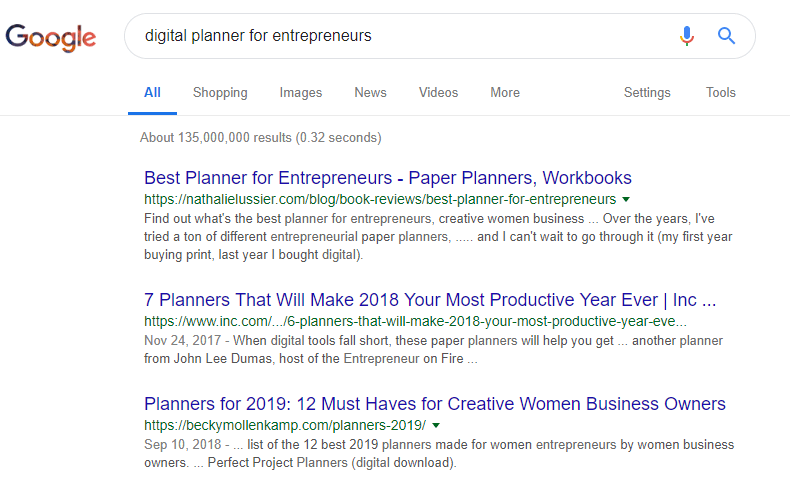The width and height of the screenshot is (790, 484).
Task: Switch to the Images tab
Action: coord(301,93)
